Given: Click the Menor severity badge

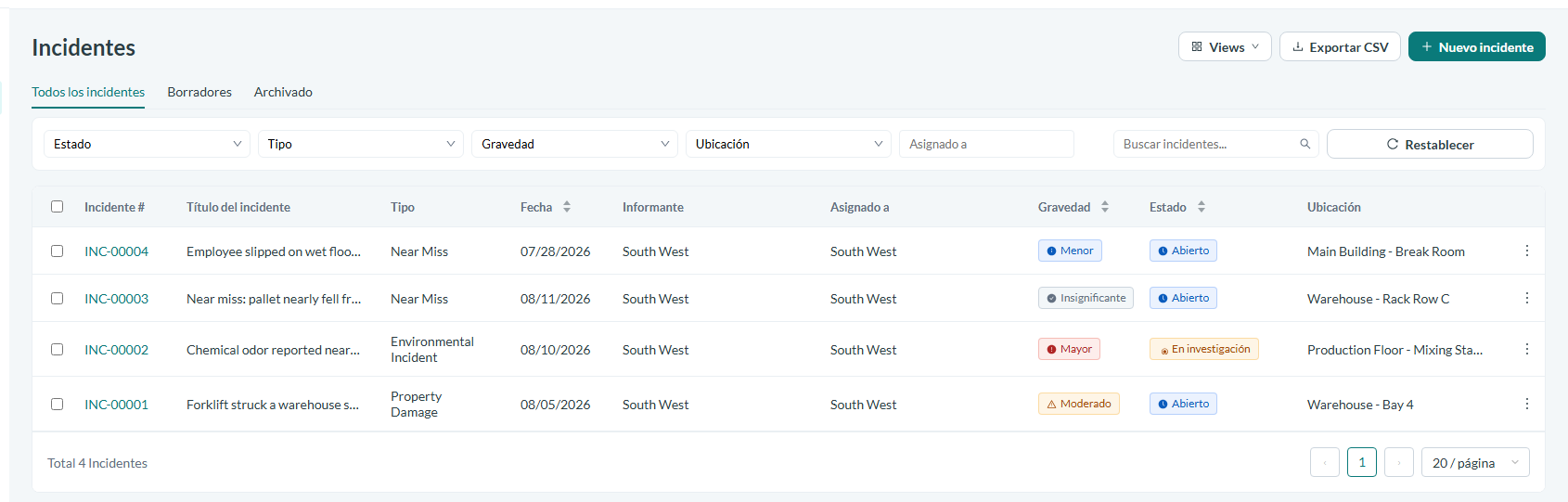Looking at the screenshot, I should [x=1070, y=251].
